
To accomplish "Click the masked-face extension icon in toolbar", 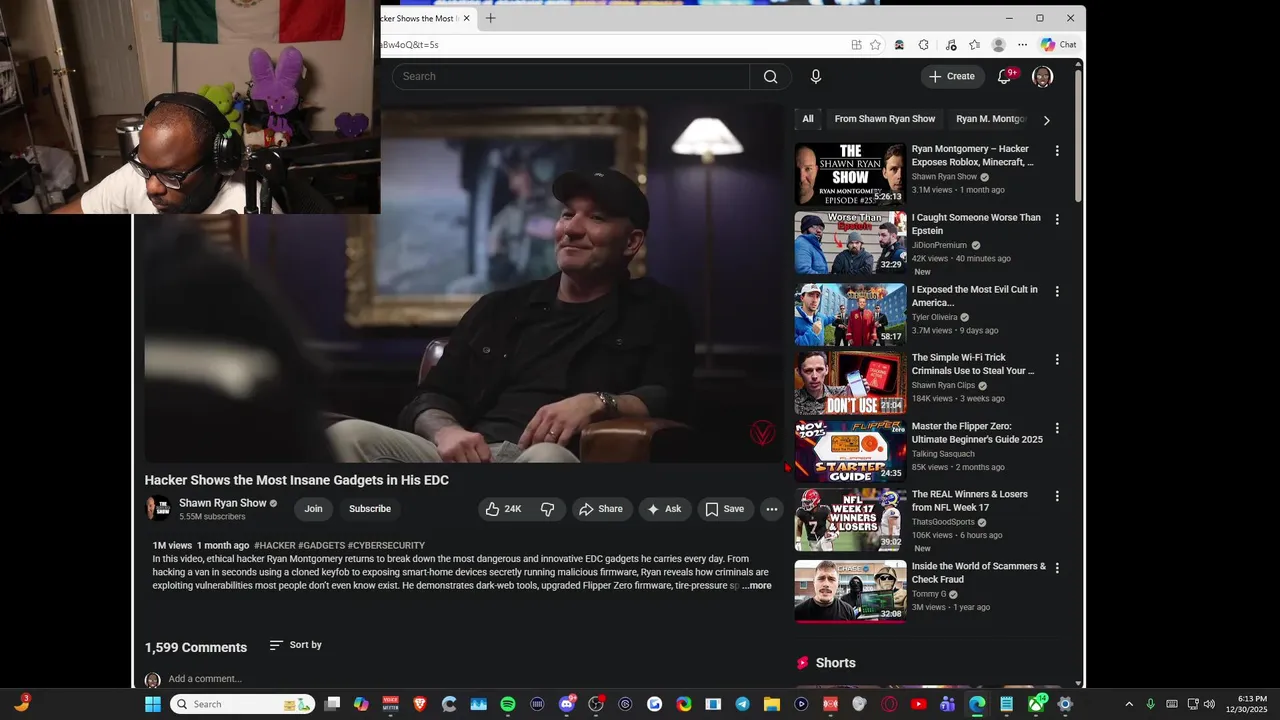I will click(899, 45).
